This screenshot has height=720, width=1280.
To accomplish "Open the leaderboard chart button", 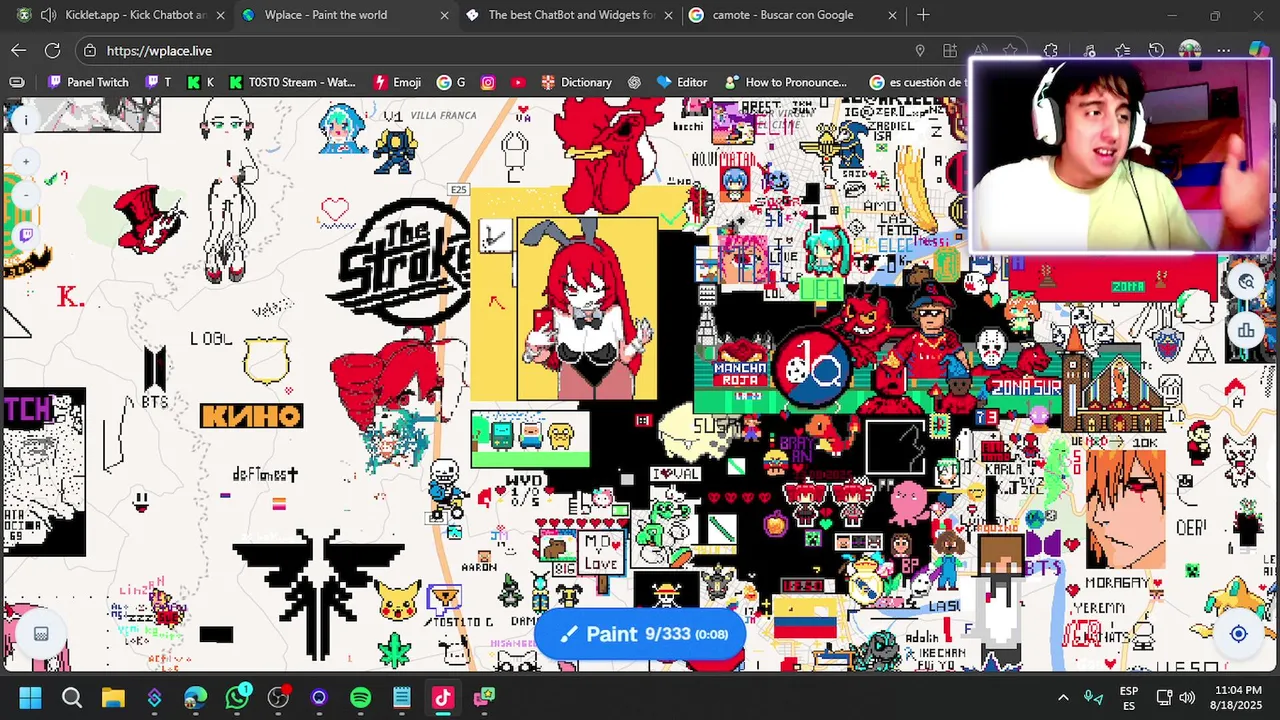I will (x=1246, y=330).
